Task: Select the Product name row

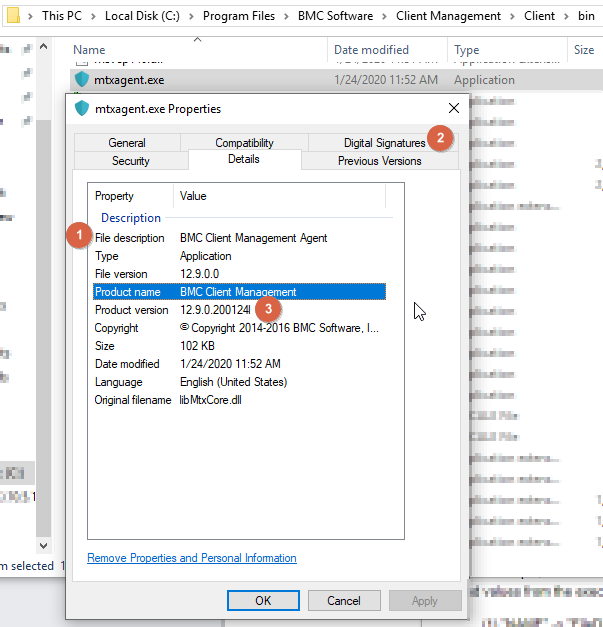Action: tap(239, 292)
